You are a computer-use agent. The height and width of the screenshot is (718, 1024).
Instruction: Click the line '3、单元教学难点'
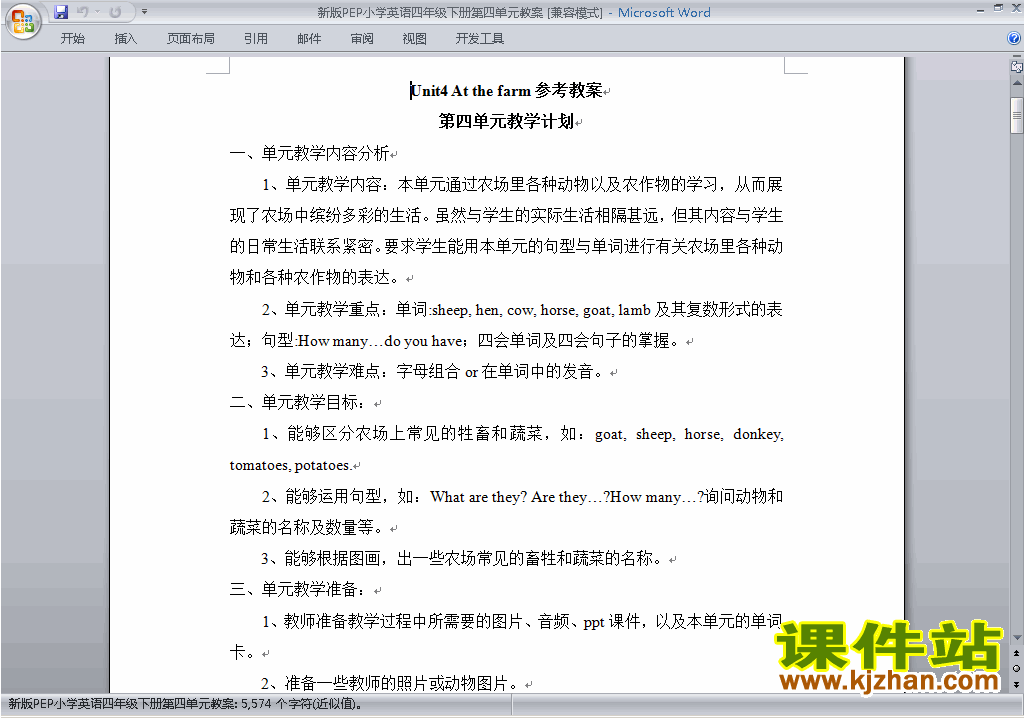tap(432, 372)
